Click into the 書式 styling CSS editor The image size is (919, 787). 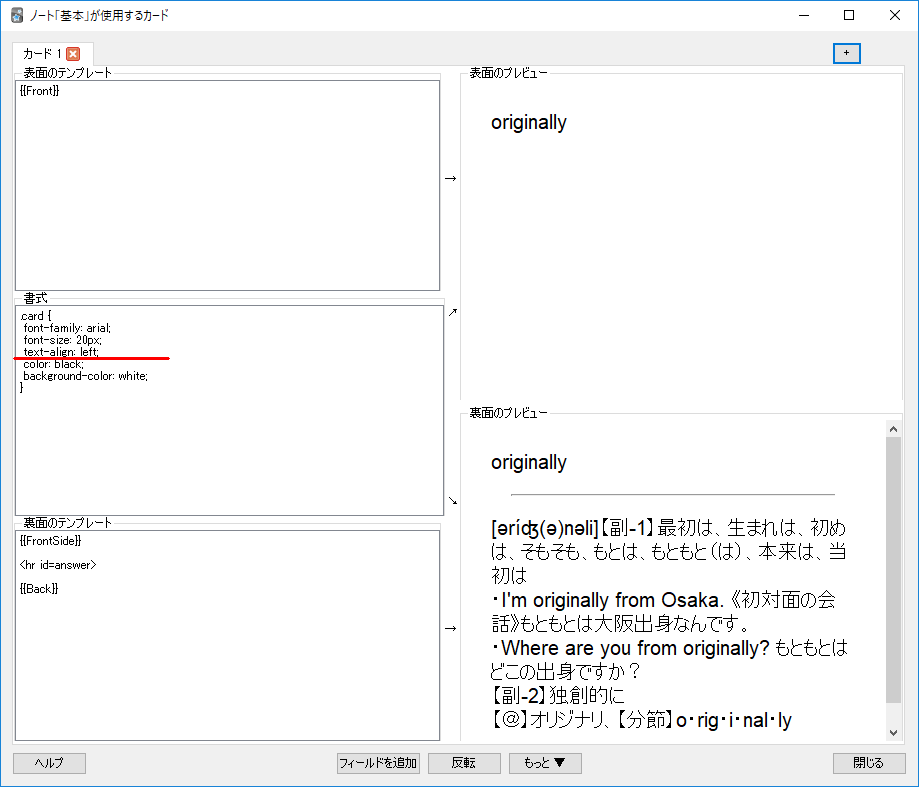[x=229, y=410]
